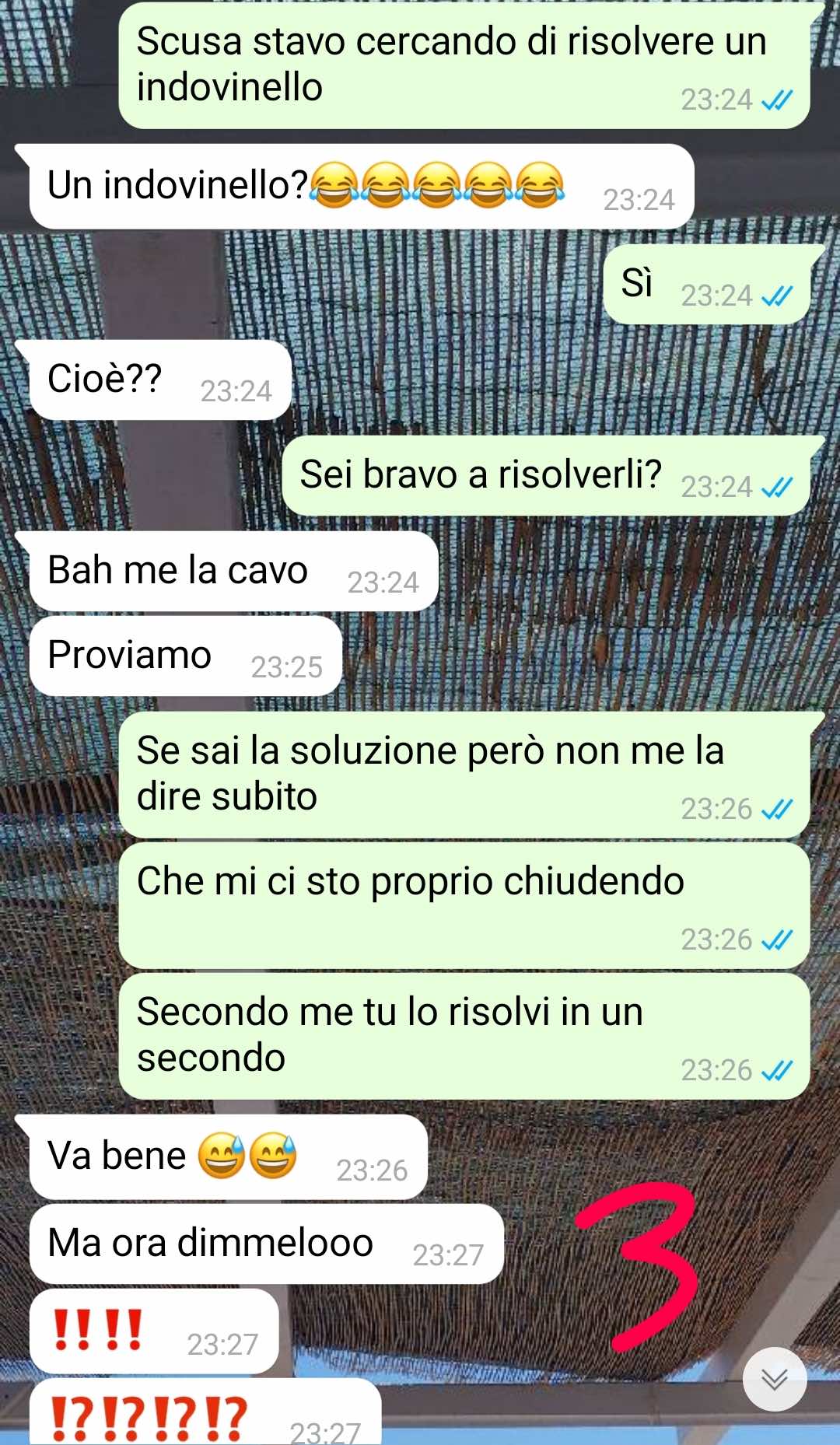Tap the 'Cioè??' message bubble

coord(160,380)
